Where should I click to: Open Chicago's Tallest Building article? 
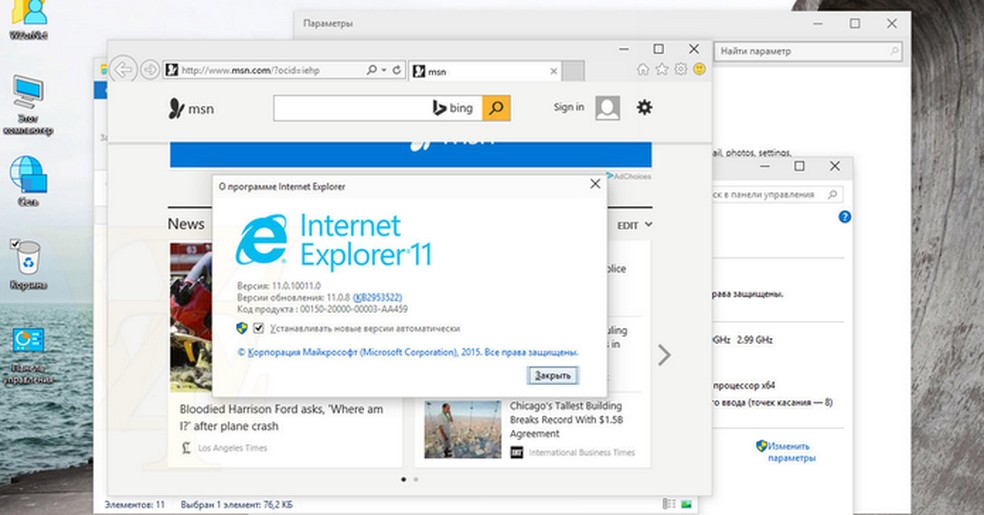(566, 420)
